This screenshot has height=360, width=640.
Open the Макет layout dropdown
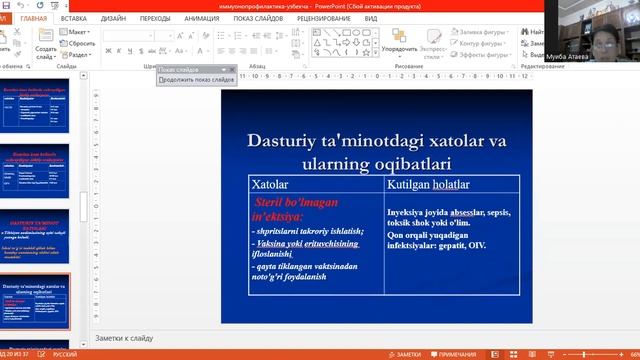click(75, 31)
